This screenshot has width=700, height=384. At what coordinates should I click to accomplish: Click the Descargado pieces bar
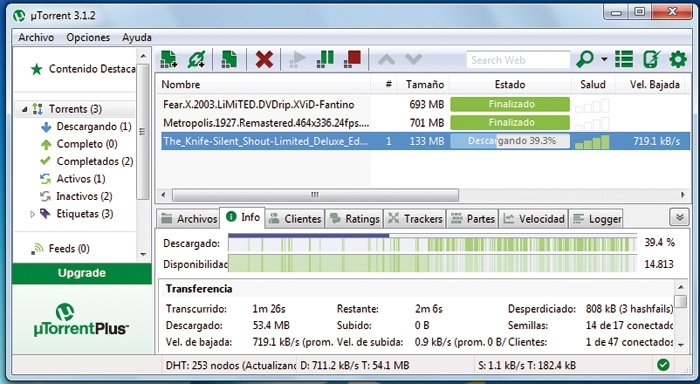pyautogui.click(x=432, y=244)
